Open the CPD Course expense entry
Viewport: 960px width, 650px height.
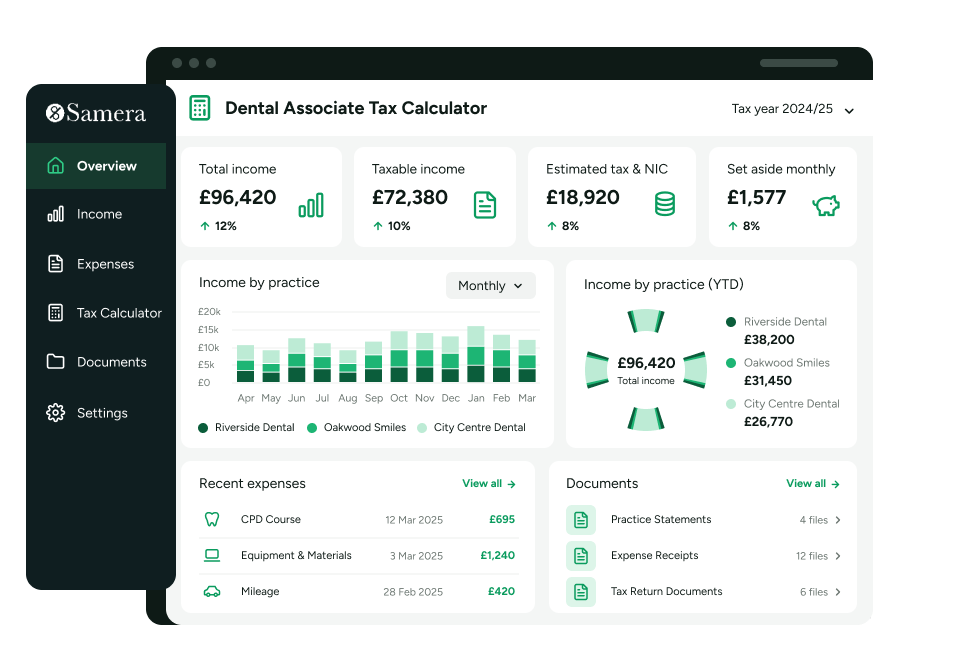pyautogui.click(x=359, y=519)
